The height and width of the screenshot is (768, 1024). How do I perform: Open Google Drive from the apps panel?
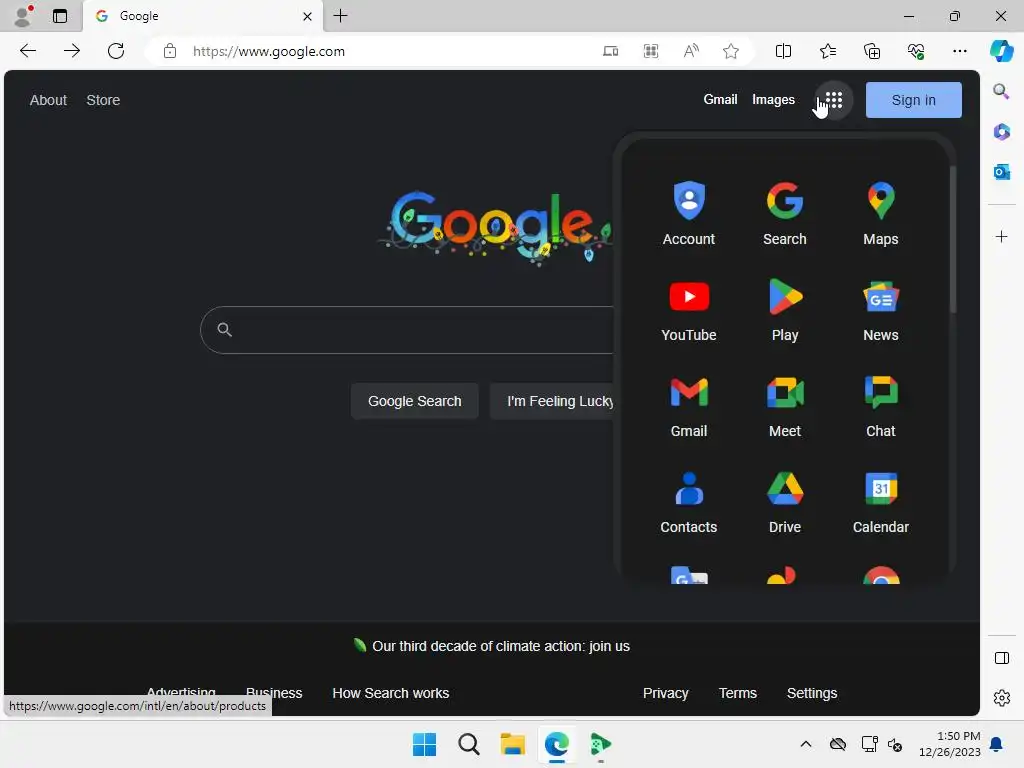(x=784, y=501)
